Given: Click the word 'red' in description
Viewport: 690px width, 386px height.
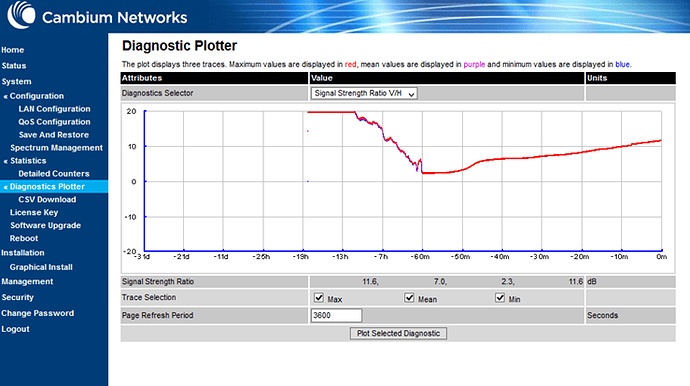Looking at the screenshot, I should click(x=350, y=64).
